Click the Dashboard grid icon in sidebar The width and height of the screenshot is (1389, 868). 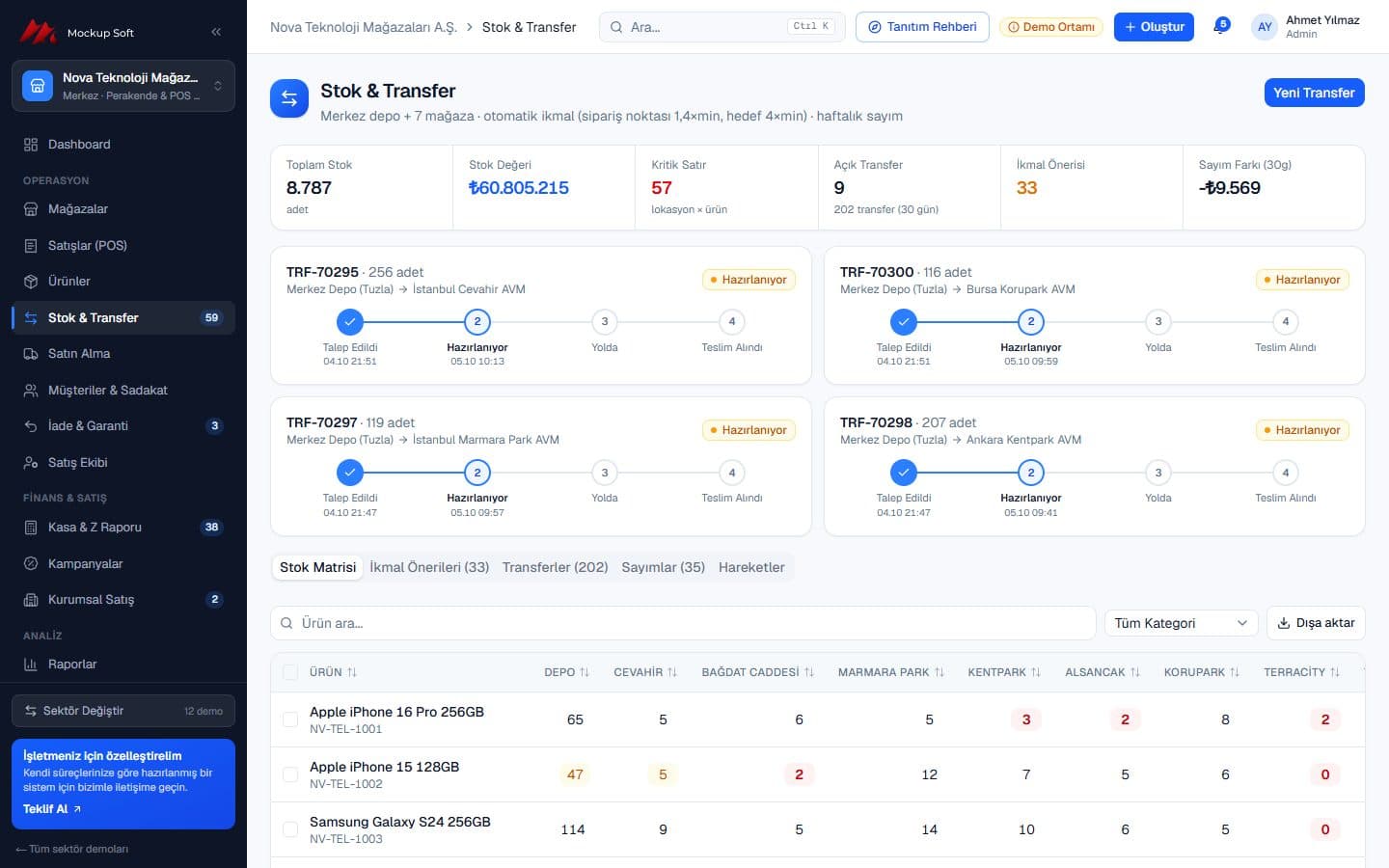(x=31, y=145)
